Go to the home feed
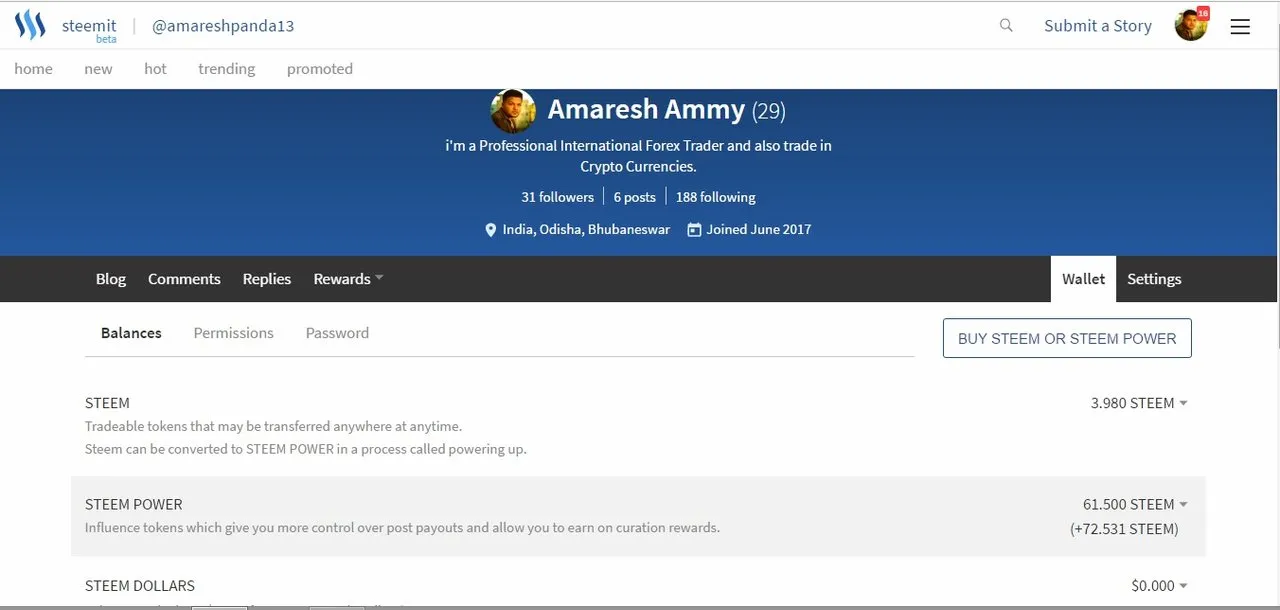1280x610 pixels. (33, 69)
